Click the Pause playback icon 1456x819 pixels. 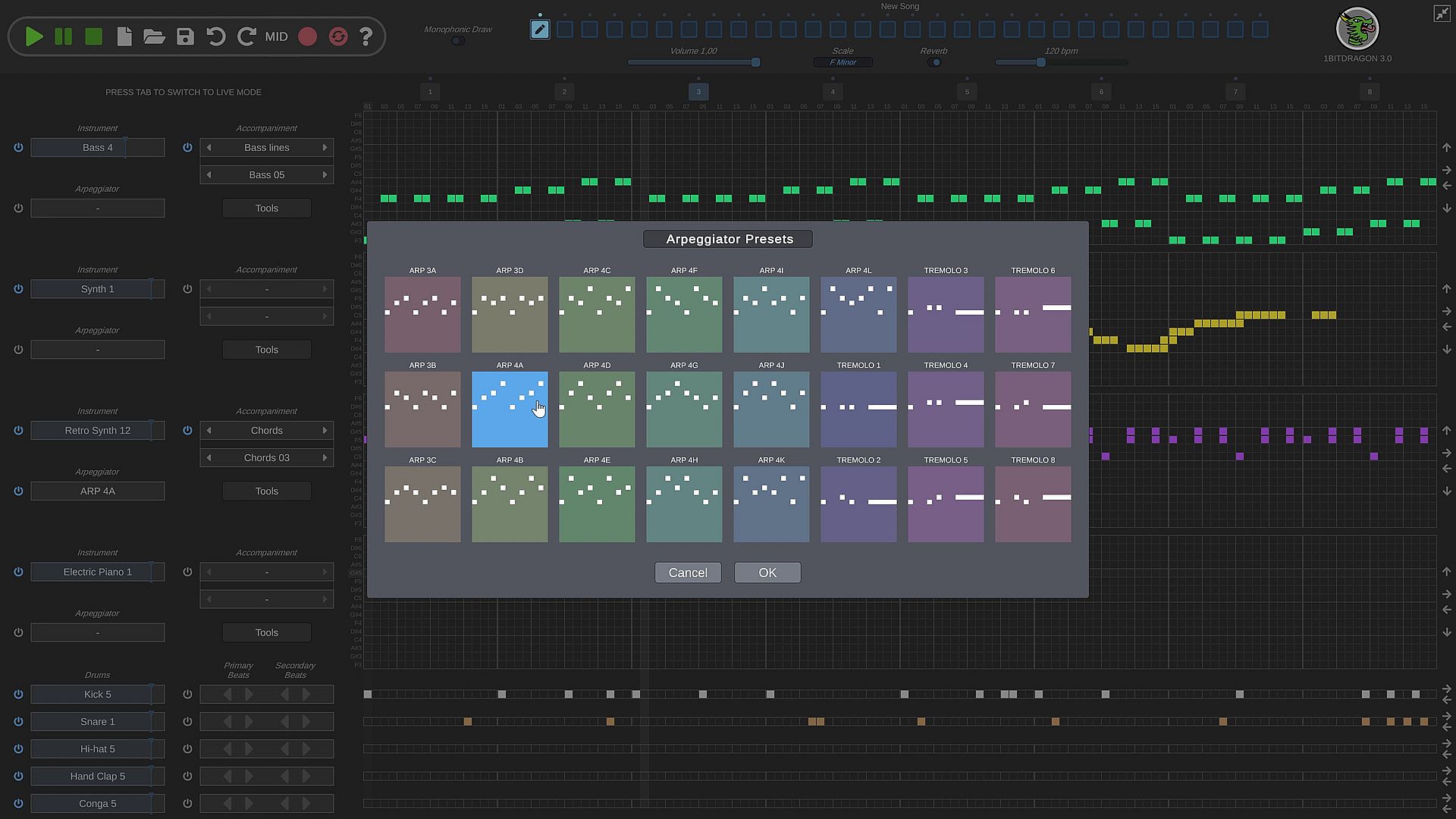point(64,36)
